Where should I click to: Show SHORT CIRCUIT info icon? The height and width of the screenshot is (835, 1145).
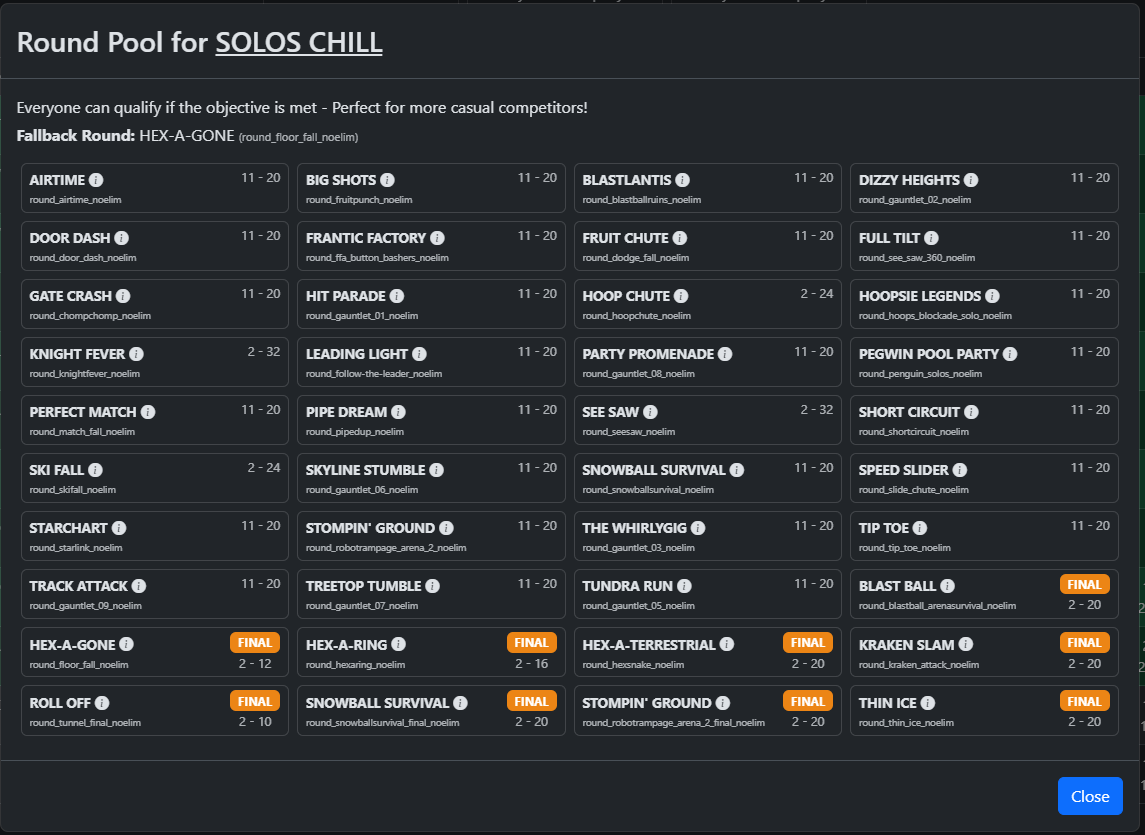point(971,412)
